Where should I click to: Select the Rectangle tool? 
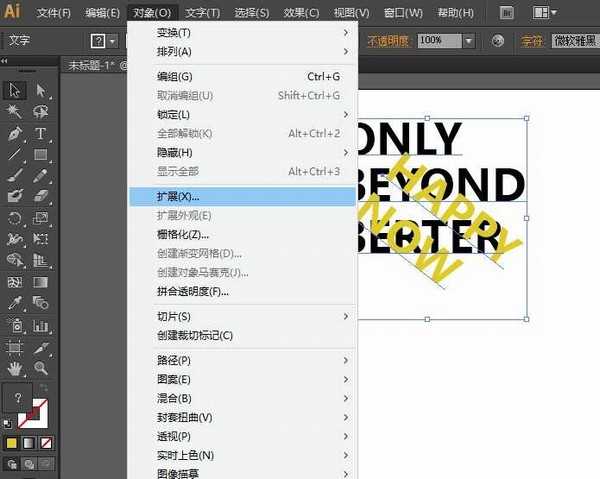tap(41, 155)
